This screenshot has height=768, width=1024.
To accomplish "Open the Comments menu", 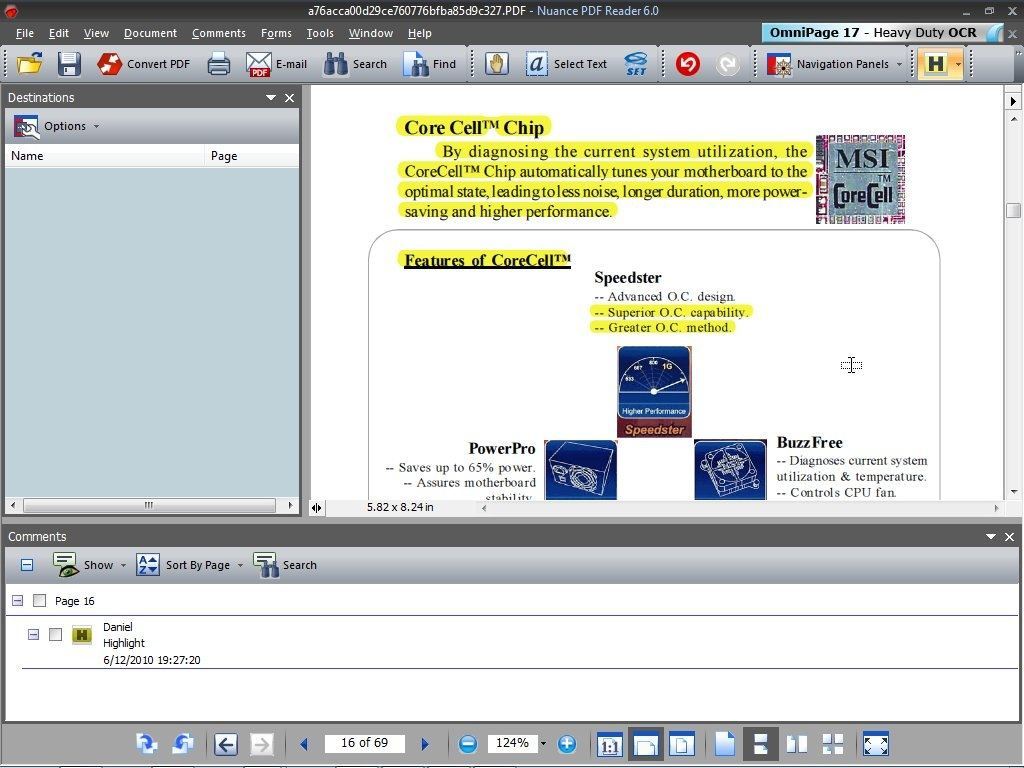I will [x=218, y=33].
